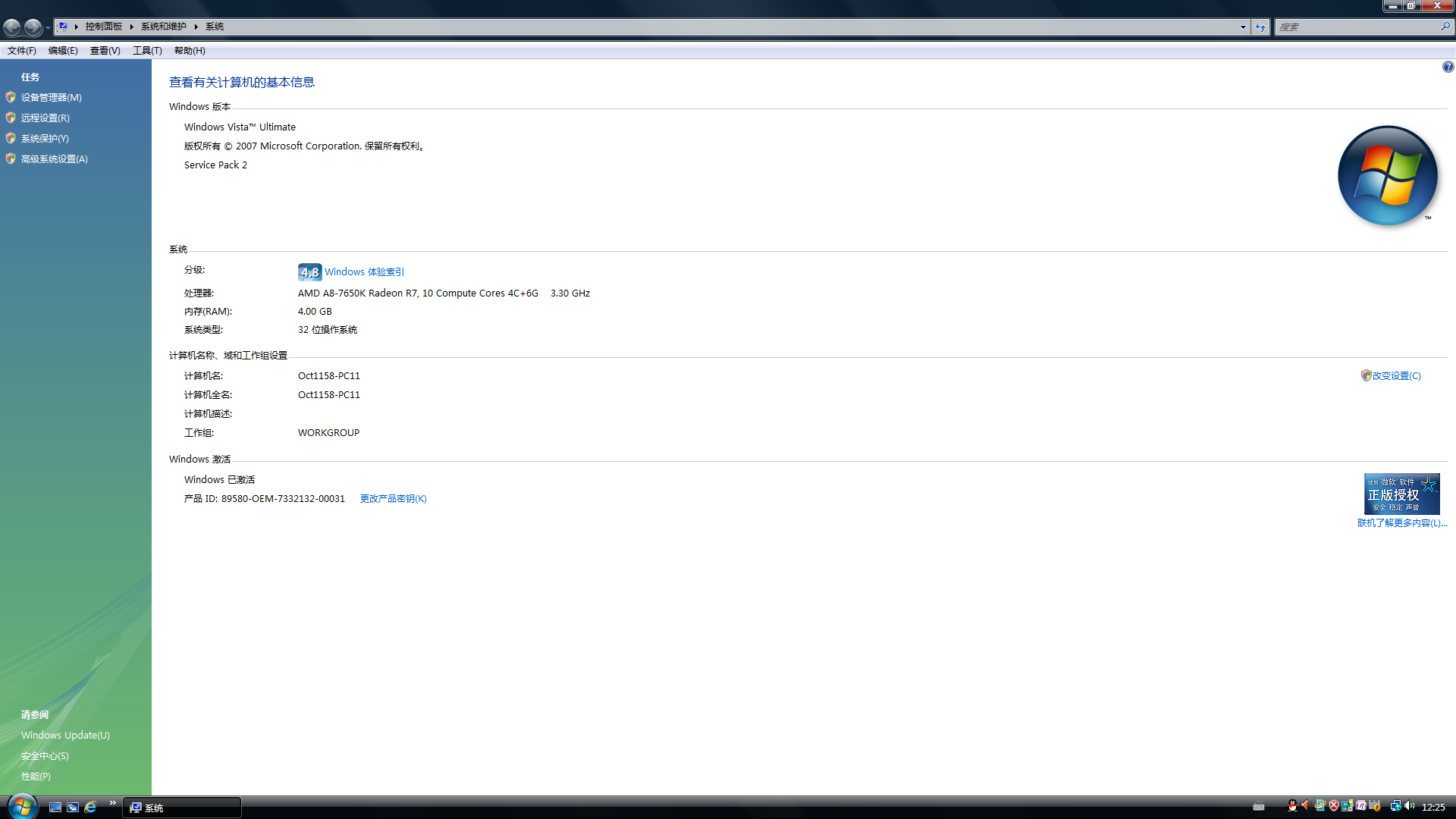Expand the recent pages dropdown next to Forward

48,28
